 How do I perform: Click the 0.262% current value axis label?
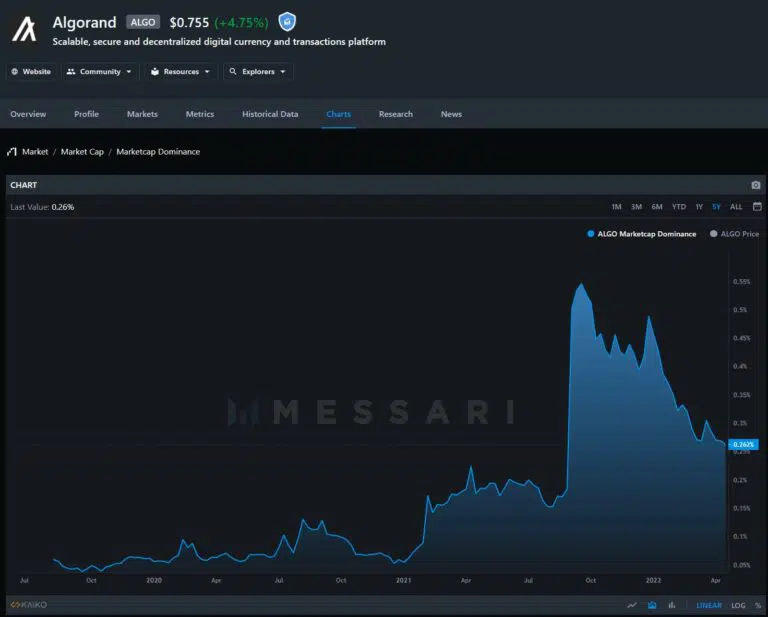tap(744, 445)
